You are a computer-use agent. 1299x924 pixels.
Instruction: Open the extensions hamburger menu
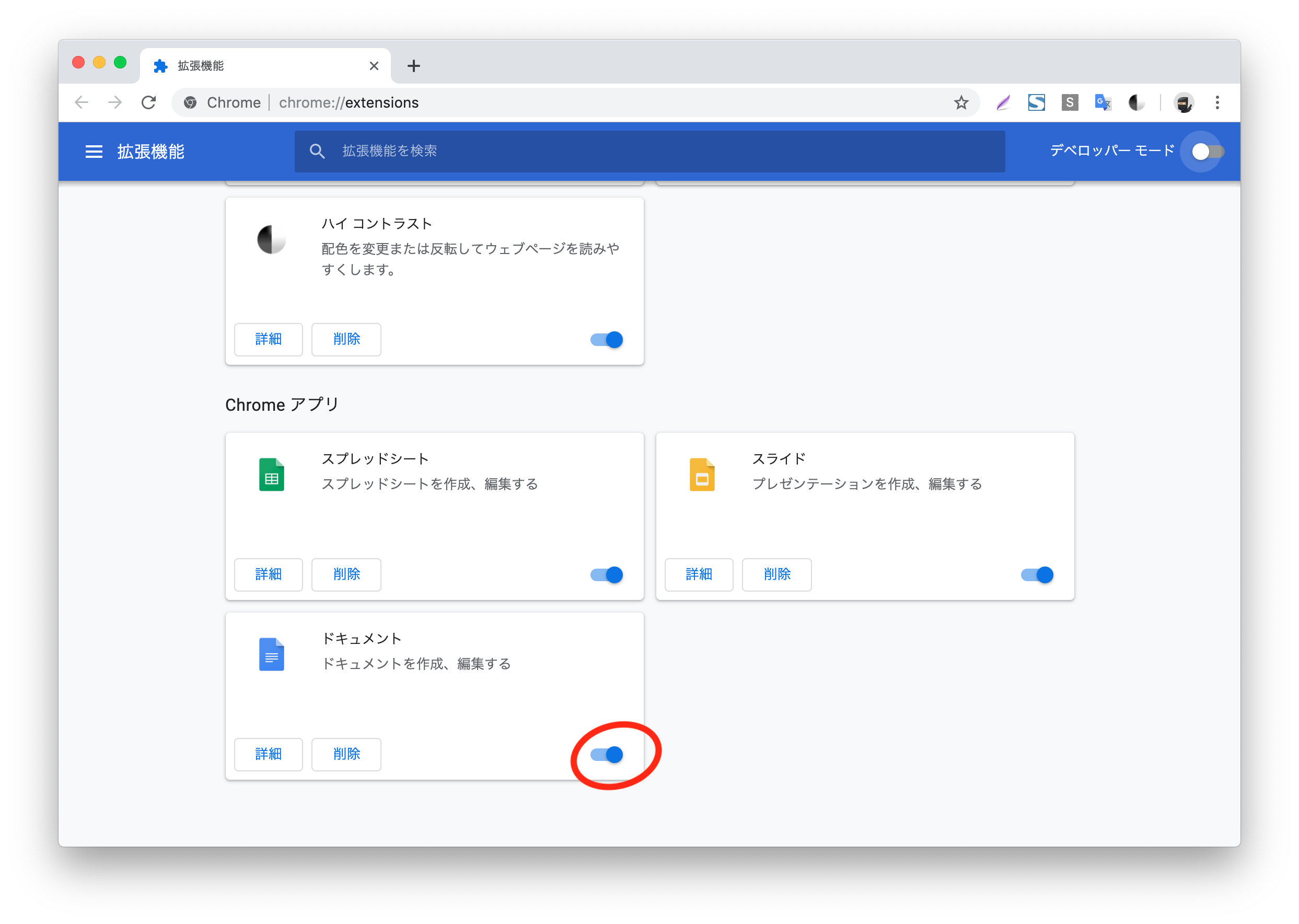tap(94, 152)
